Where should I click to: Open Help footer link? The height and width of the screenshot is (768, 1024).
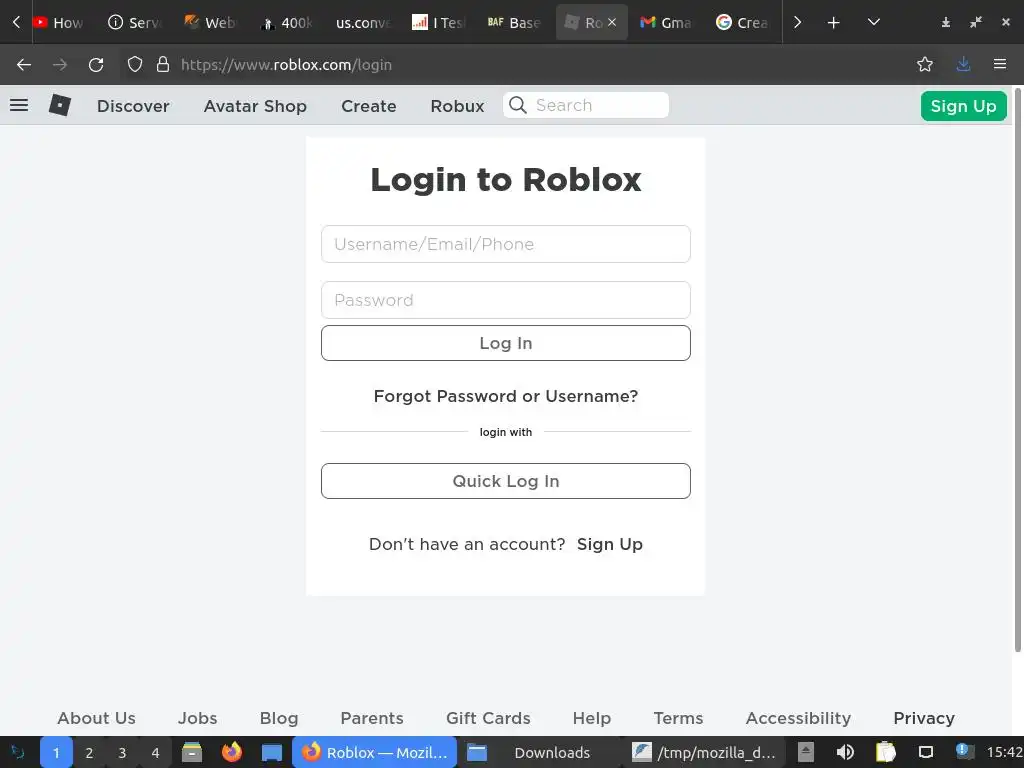coord(592,718)
